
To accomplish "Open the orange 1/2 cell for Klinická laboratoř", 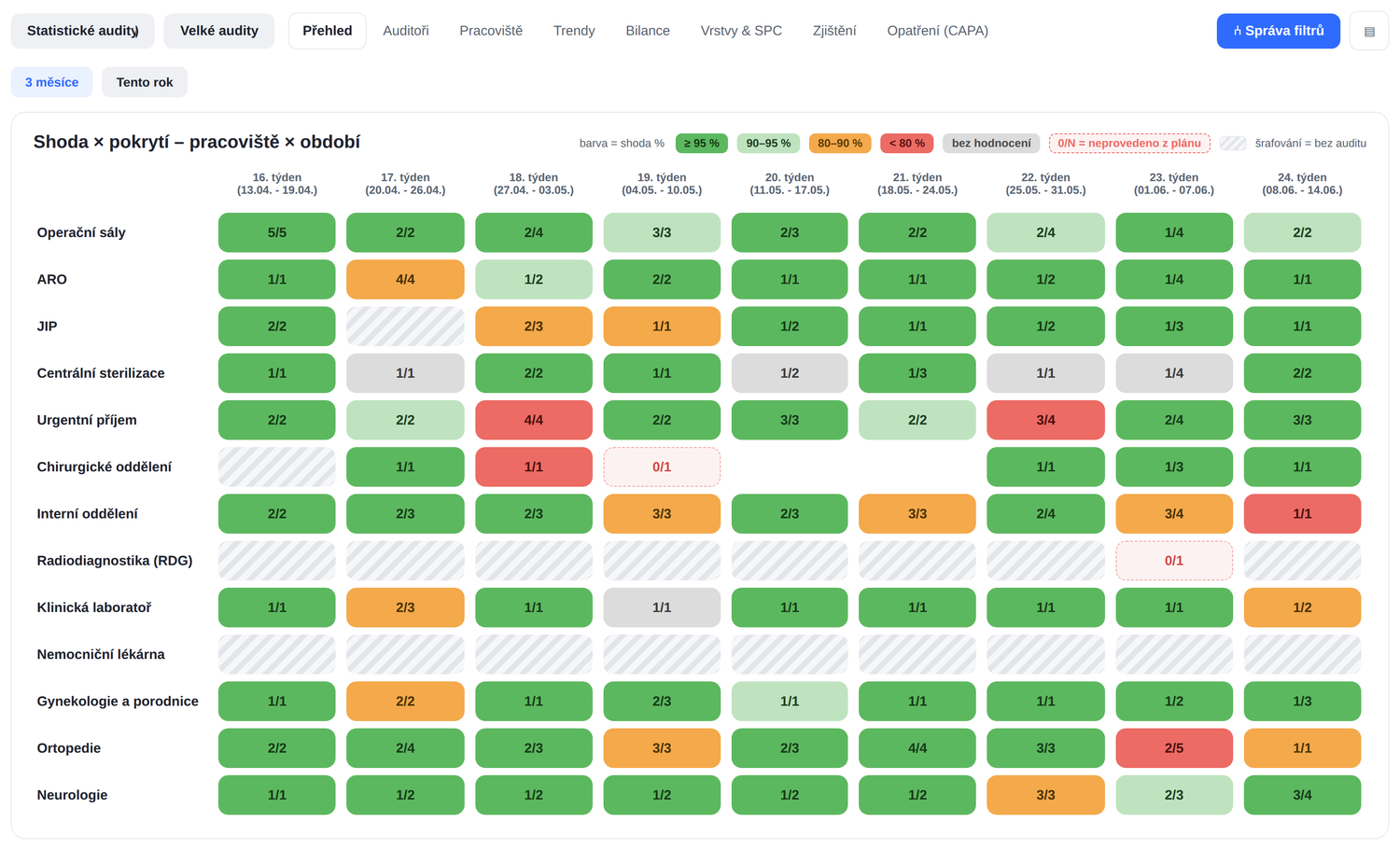I will [x=1302, y=607].
